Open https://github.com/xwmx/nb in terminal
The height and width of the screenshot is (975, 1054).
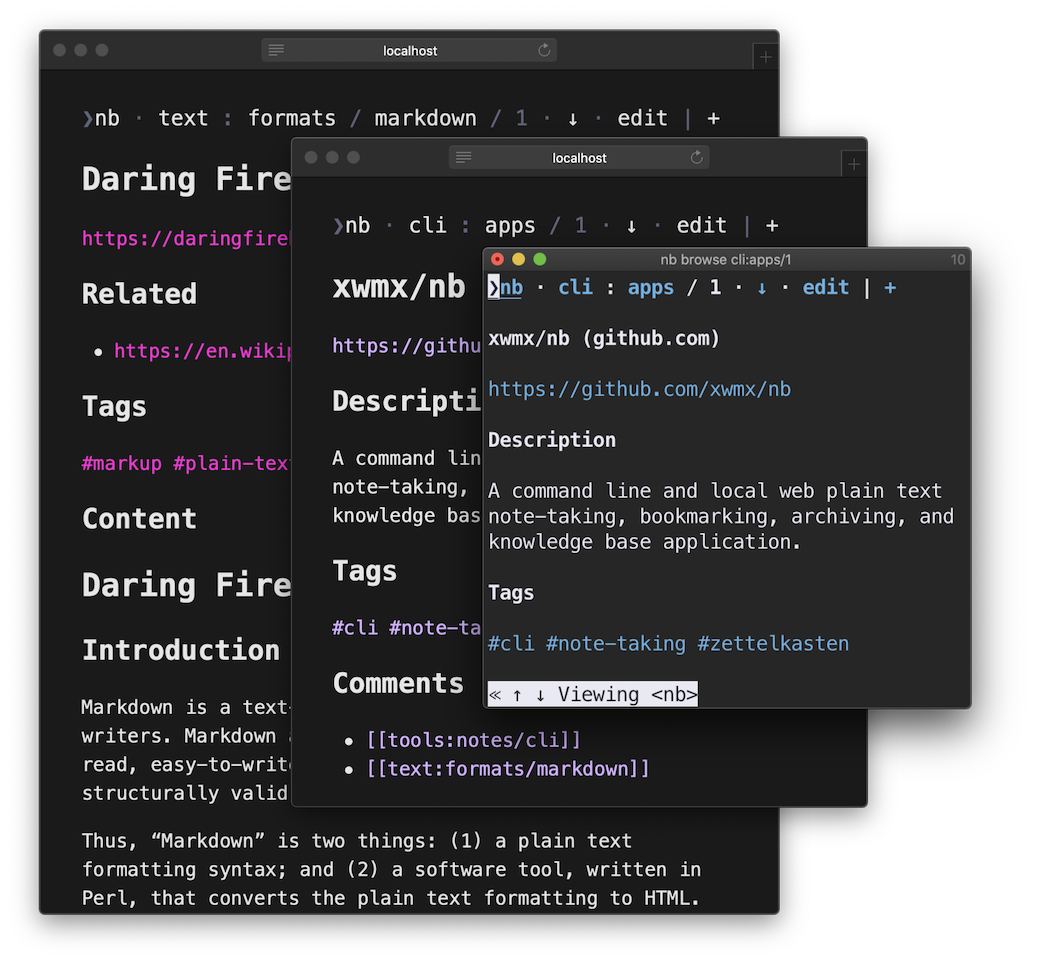click(x=639, y=389)
